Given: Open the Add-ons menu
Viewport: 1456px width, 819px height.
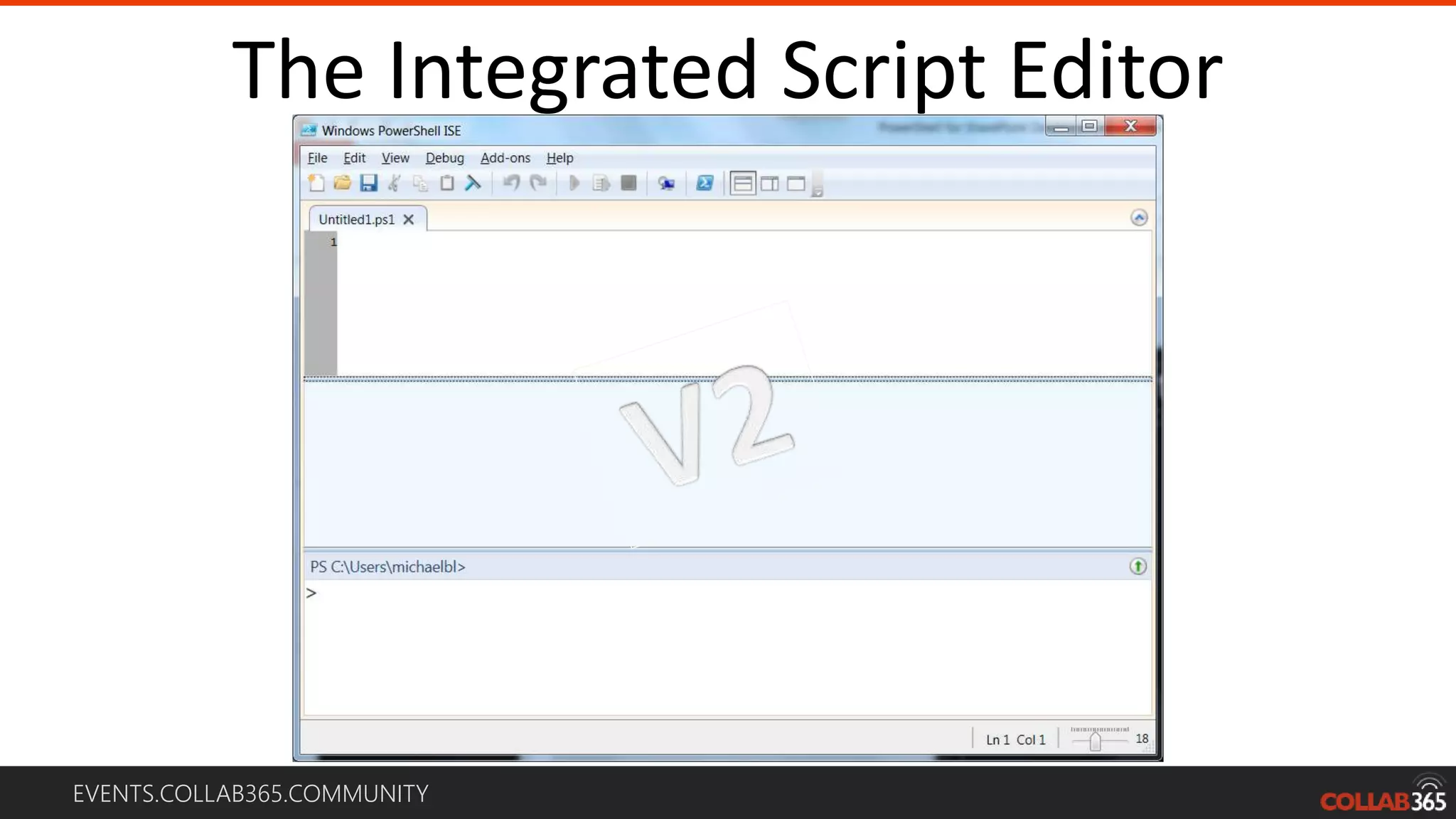Looking at the screenshot, I should coord(505,158).
